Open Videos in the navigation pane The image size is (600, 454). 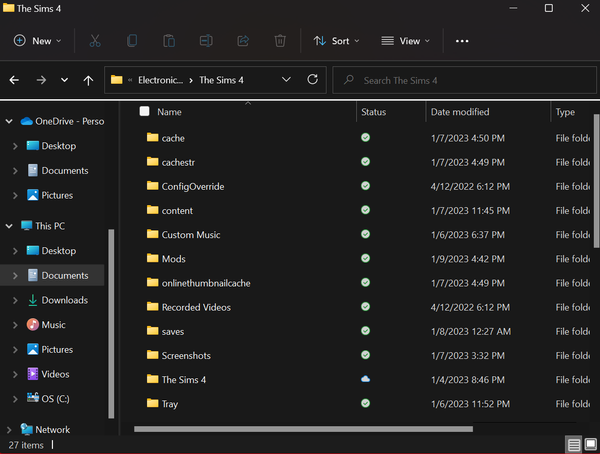(x=55, y=374)
